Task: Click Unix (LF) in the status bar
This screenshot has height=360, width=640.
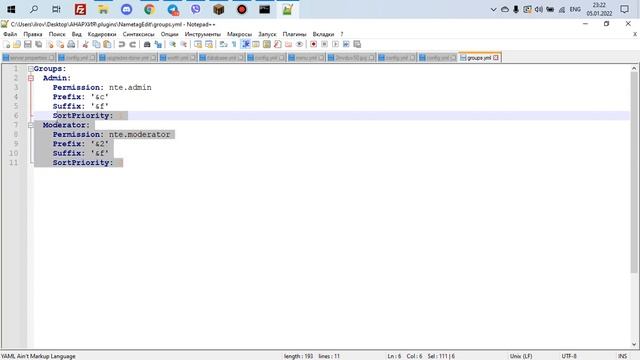Action: 520,356
